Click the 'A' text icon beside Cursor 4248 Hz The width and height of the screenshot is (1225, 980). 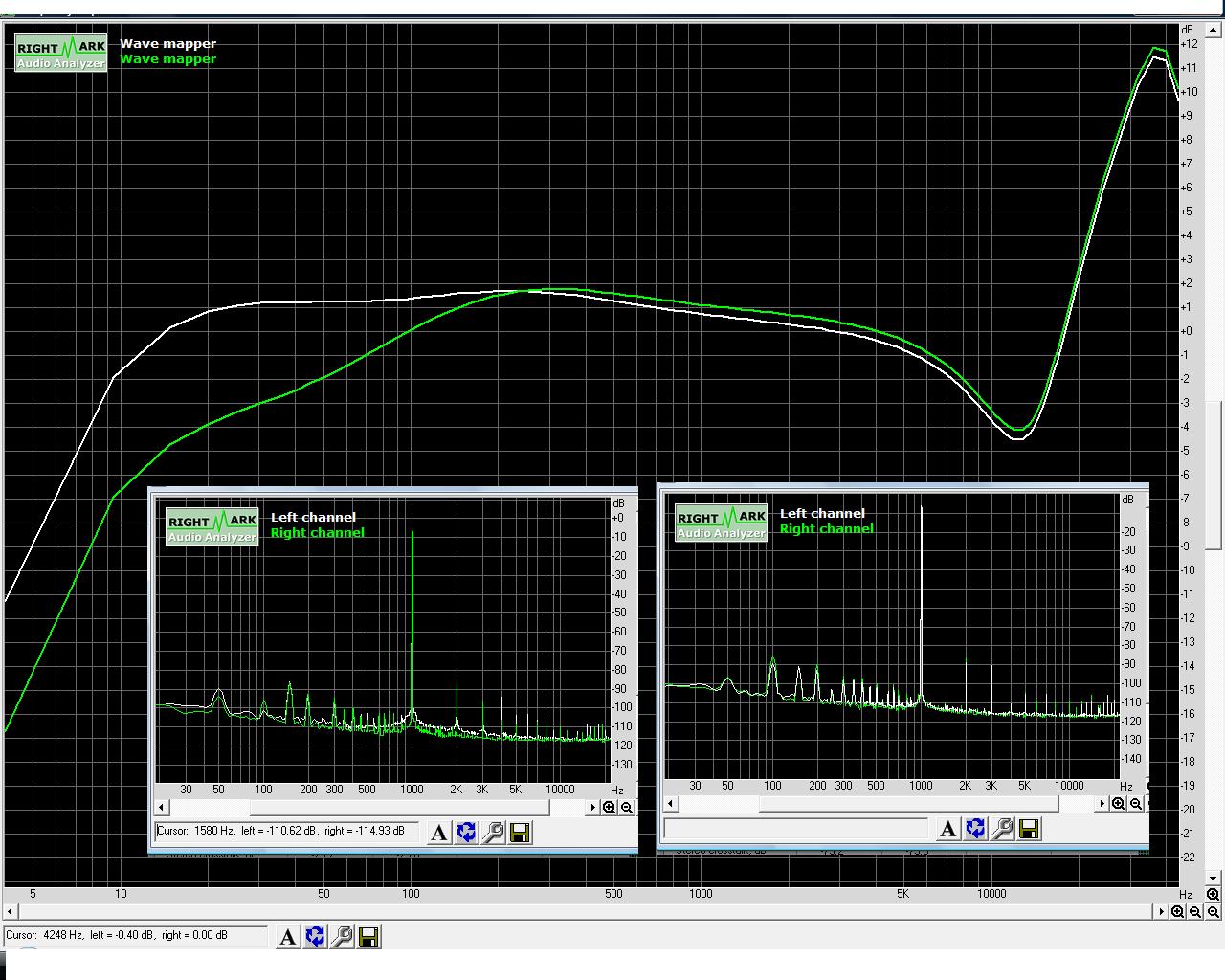[287, 937]
